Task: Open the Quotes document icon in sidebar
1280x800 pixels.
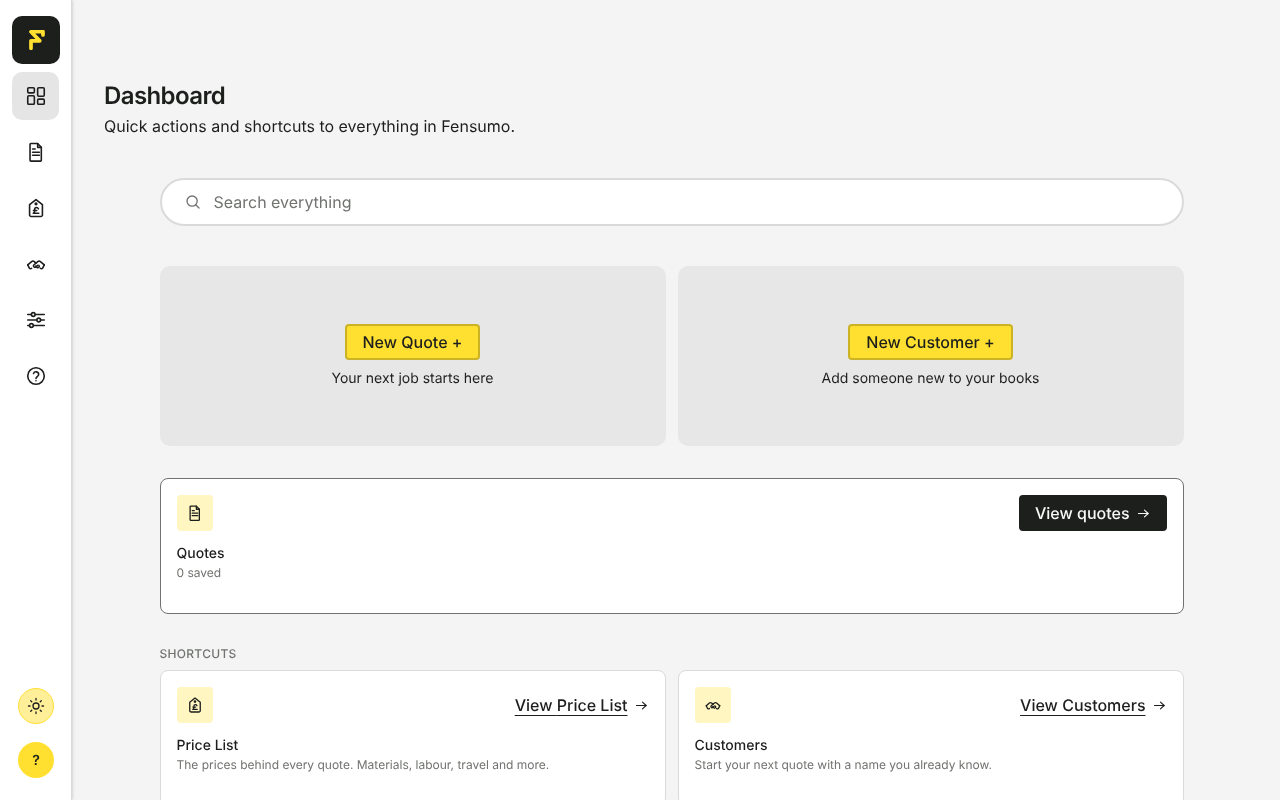Action: point(36,152)
